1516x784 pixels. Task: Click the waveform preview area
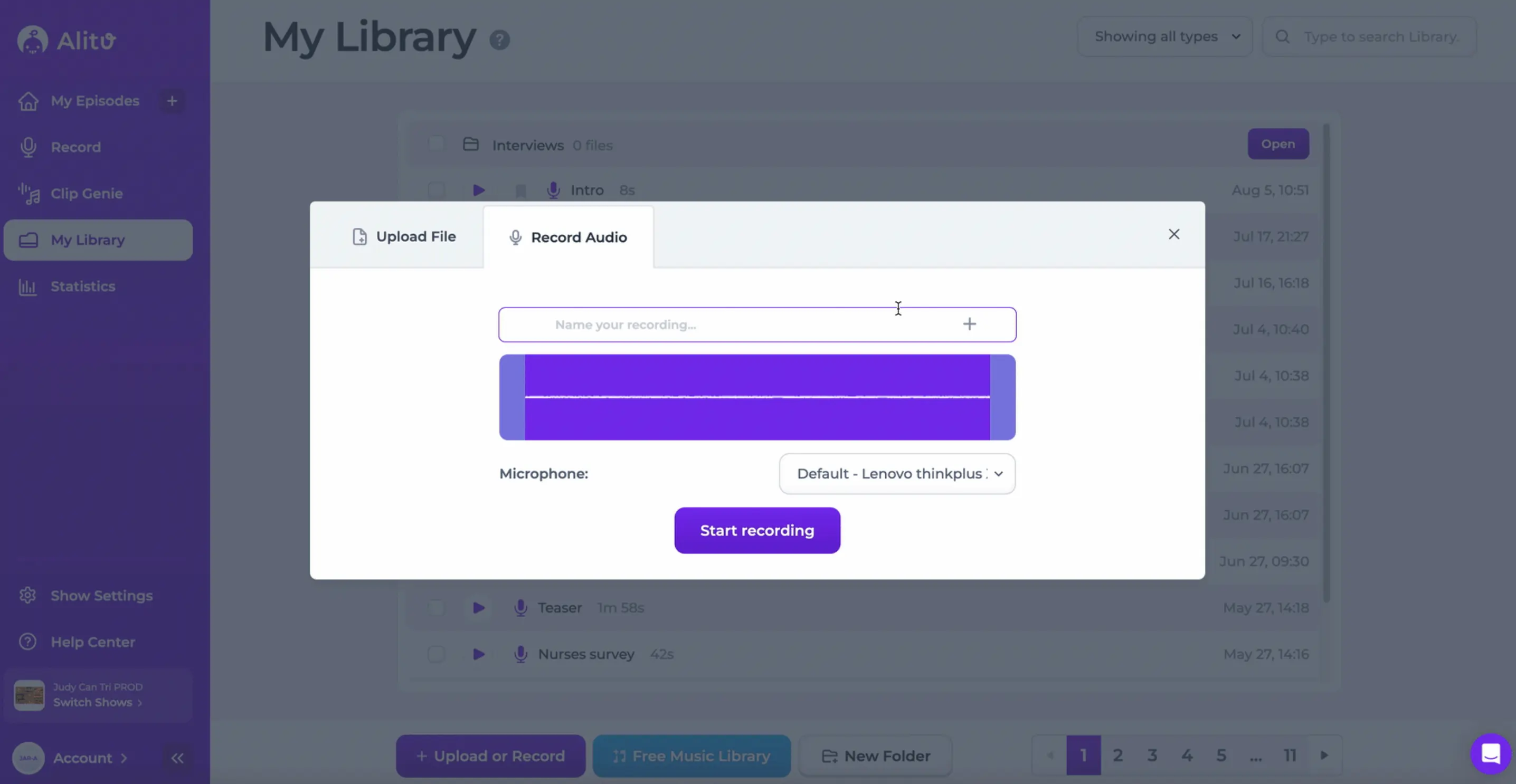point(757,397)
